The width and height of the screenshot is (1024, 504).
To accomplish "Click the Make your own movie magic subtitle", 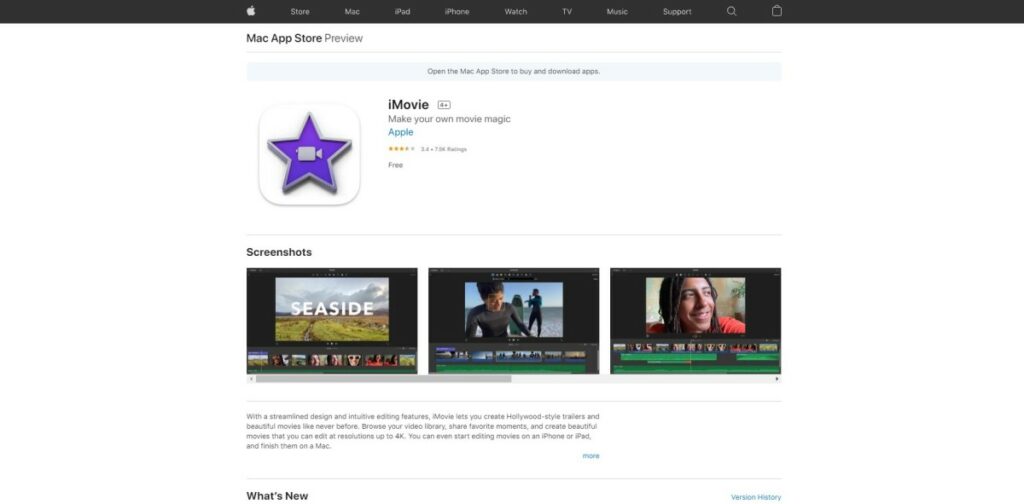I will tap(449, 119).
